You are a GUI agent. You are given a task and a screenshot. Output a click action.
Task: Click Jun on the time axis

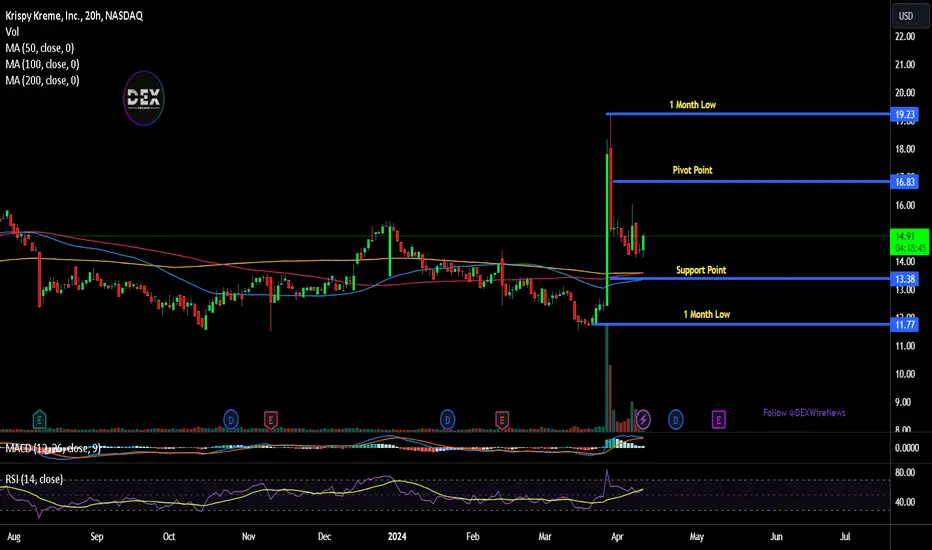(776, 536)
